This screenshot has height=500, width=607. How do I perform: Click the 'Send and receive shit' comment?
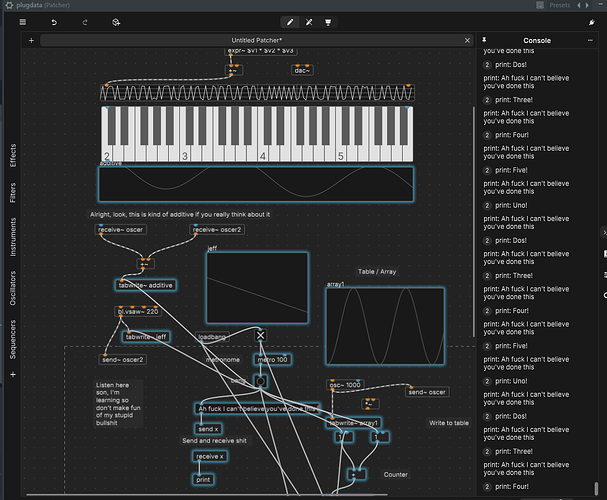click(214, 440)
